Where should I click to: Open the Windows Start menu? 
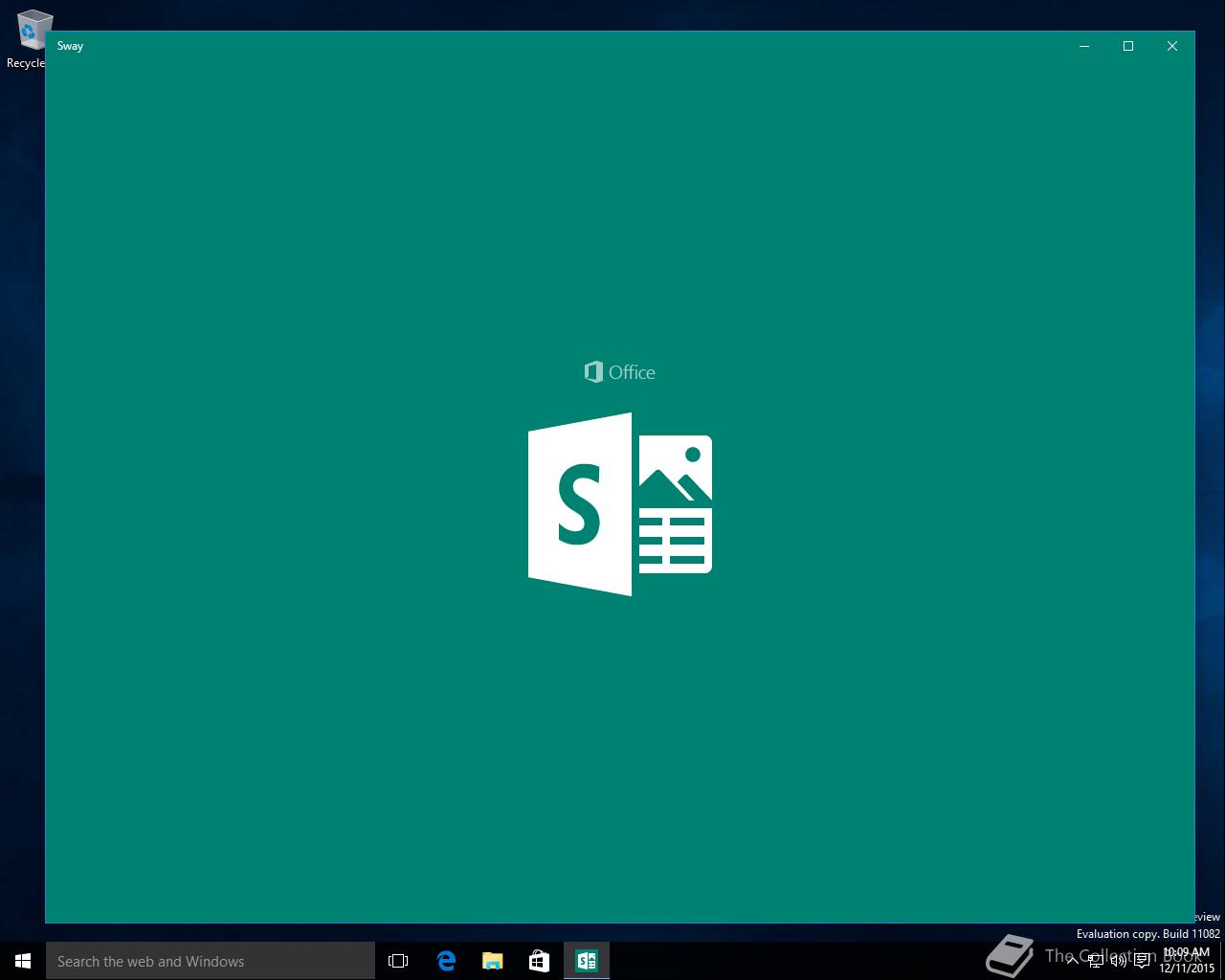[23, 961]
